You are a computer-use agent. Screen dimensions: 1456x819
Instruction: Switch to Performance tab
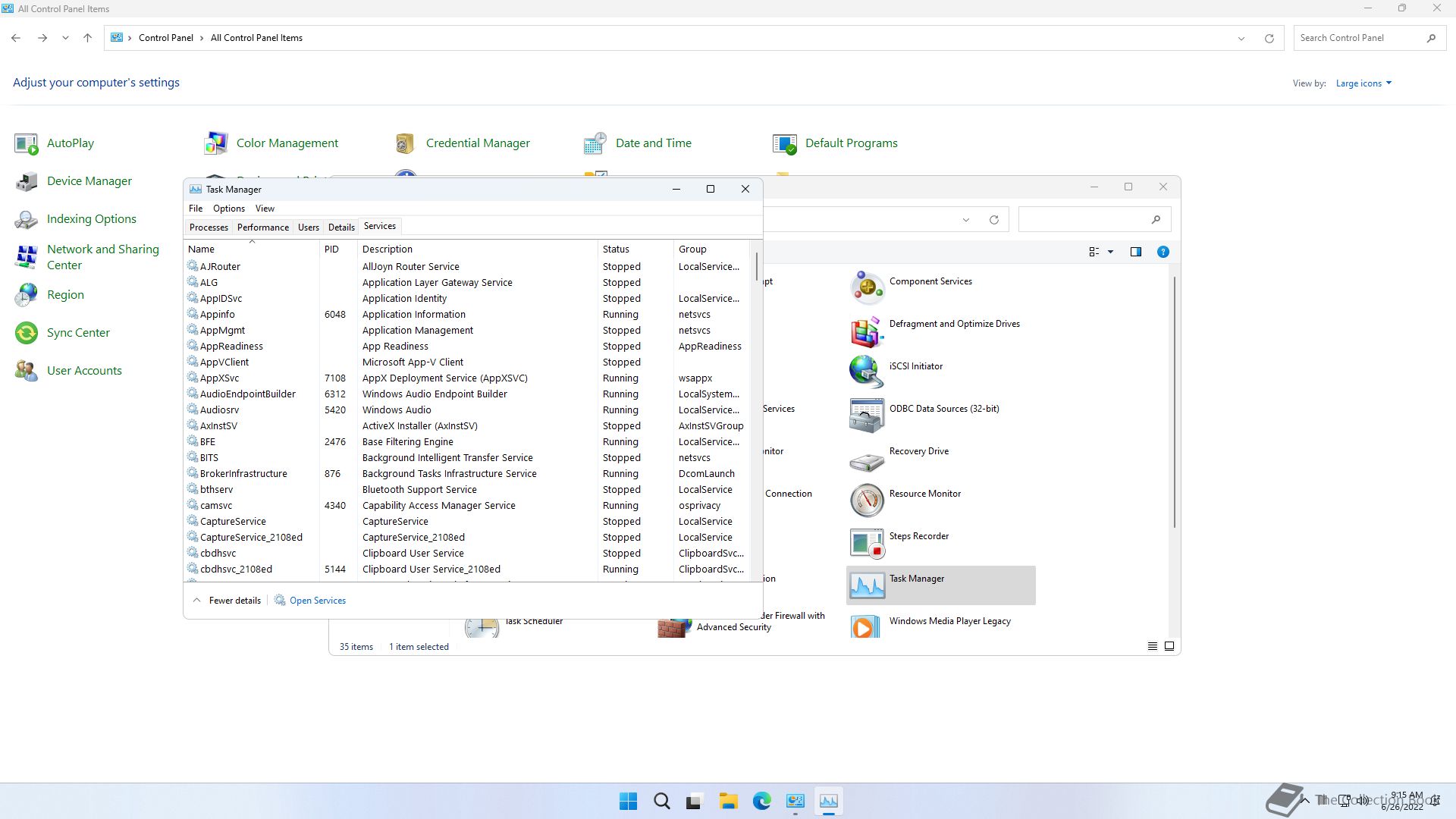click(262, 227)
